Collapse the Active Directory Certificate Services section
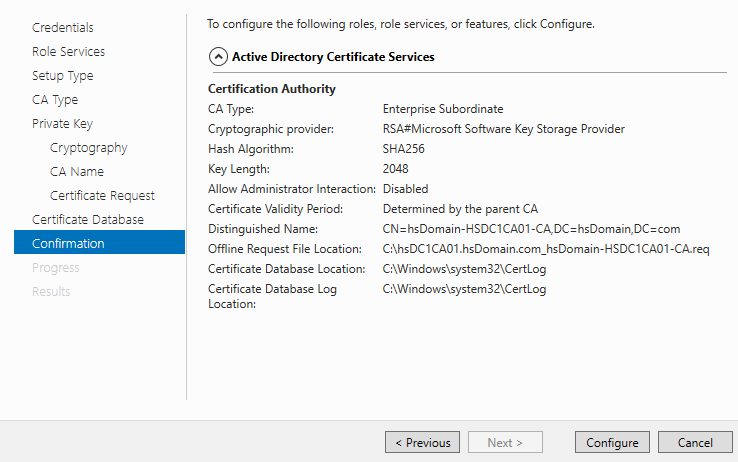The height and width of the screenshot is (462, 738). point(218,57)
